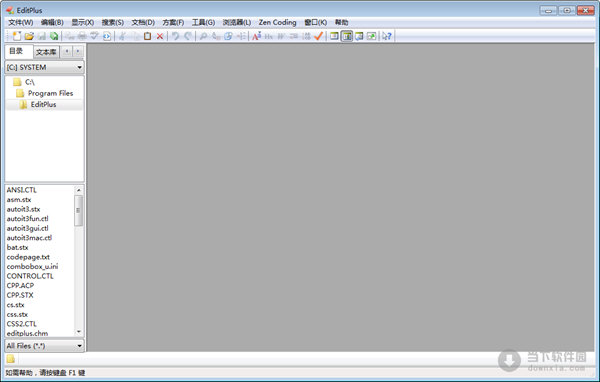Click the New file toolbar icon
600x382 pixels.
pyautogui.click(x=17, y=36)
